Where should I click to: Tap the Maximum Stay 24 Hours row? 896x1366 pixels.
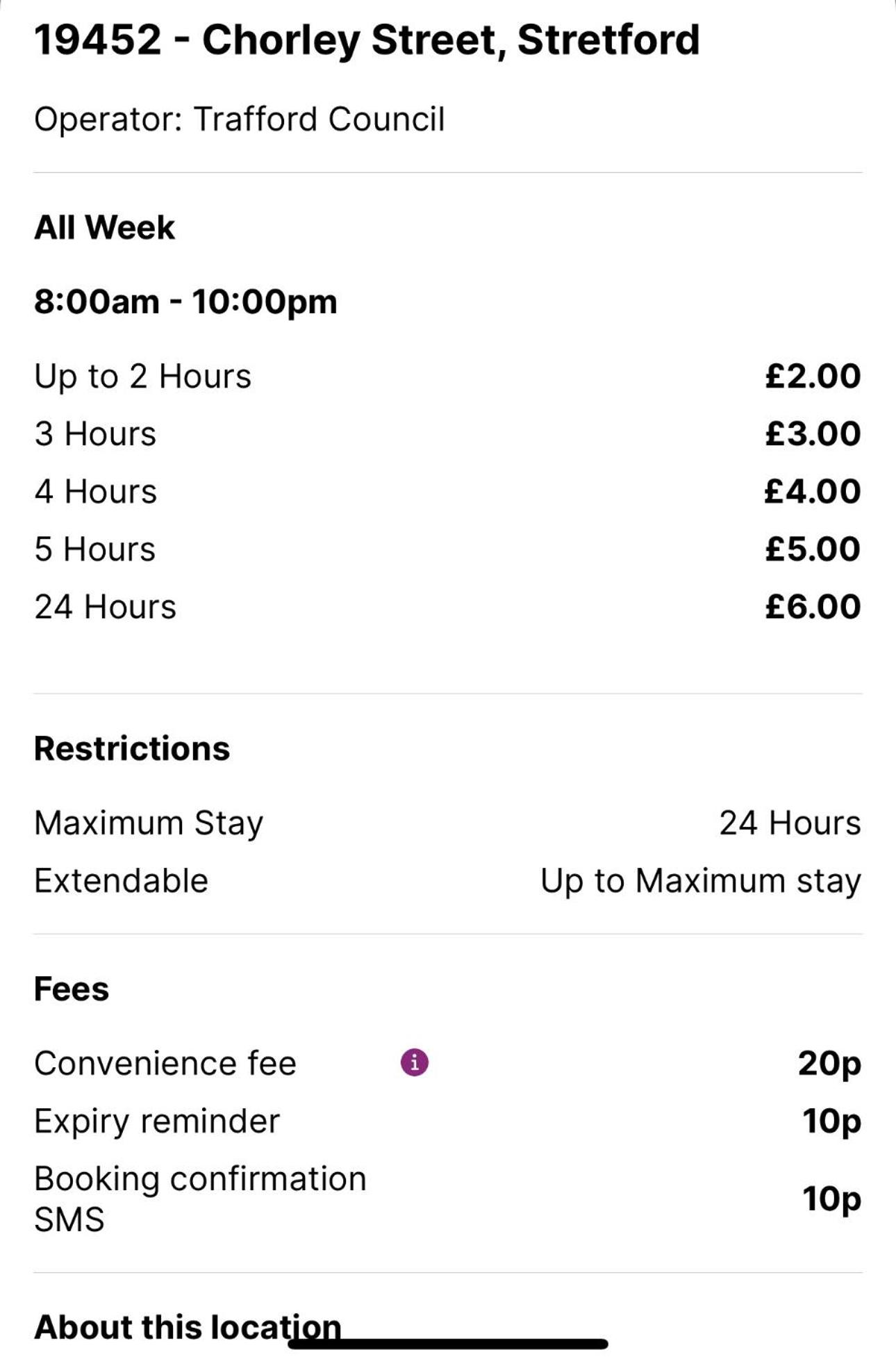click(448, 823)
